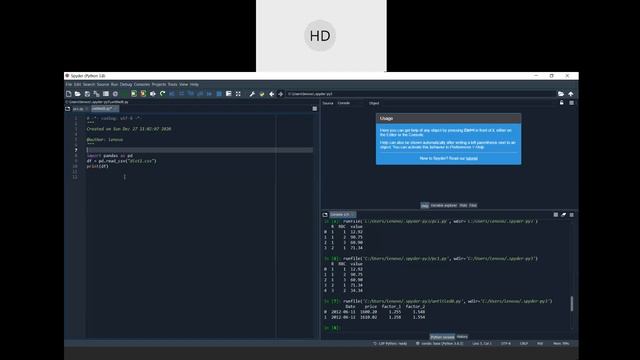Lock the Help pane icon
Image resolution: width=640 pixels, height=360 pixels.
(562, 103)
